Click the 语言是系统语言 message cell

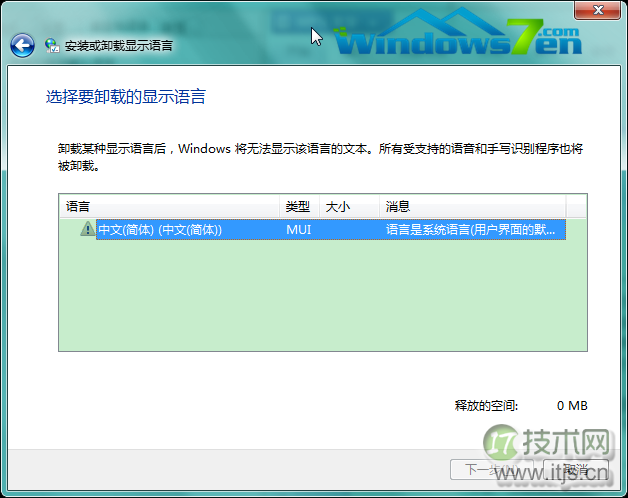click(x=471, y=230)
